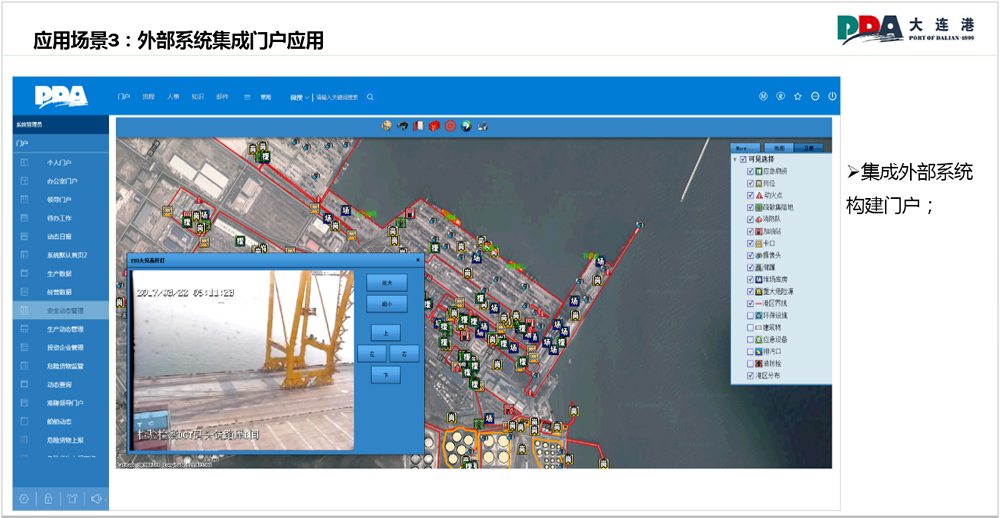Open the hamburger menu icon beside 常用

point(247,97)
